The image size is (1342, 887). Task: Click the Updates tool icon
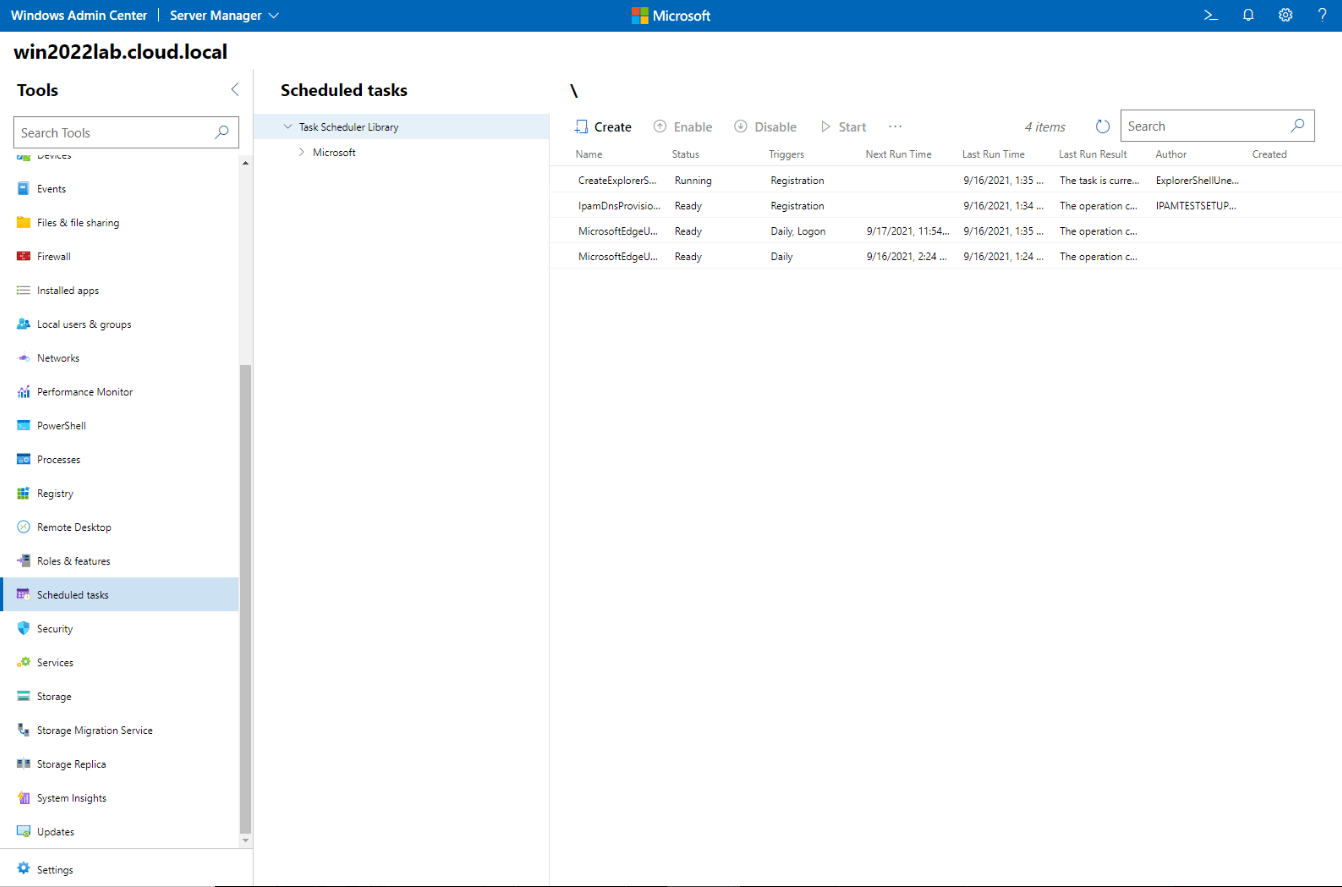coord(24,832)
